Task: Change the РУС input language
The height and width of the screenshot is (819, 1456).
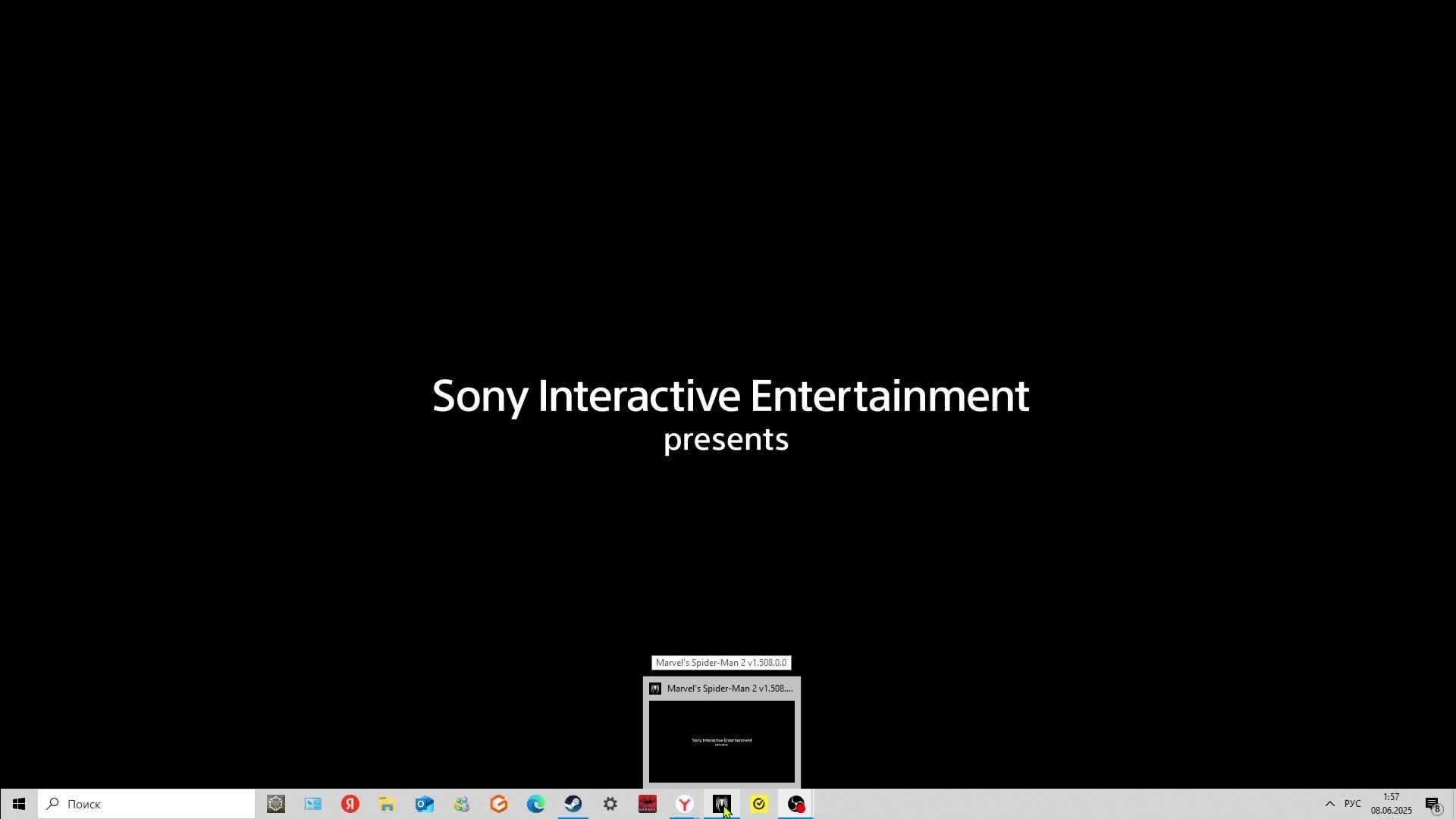Action: point(1353,804)
